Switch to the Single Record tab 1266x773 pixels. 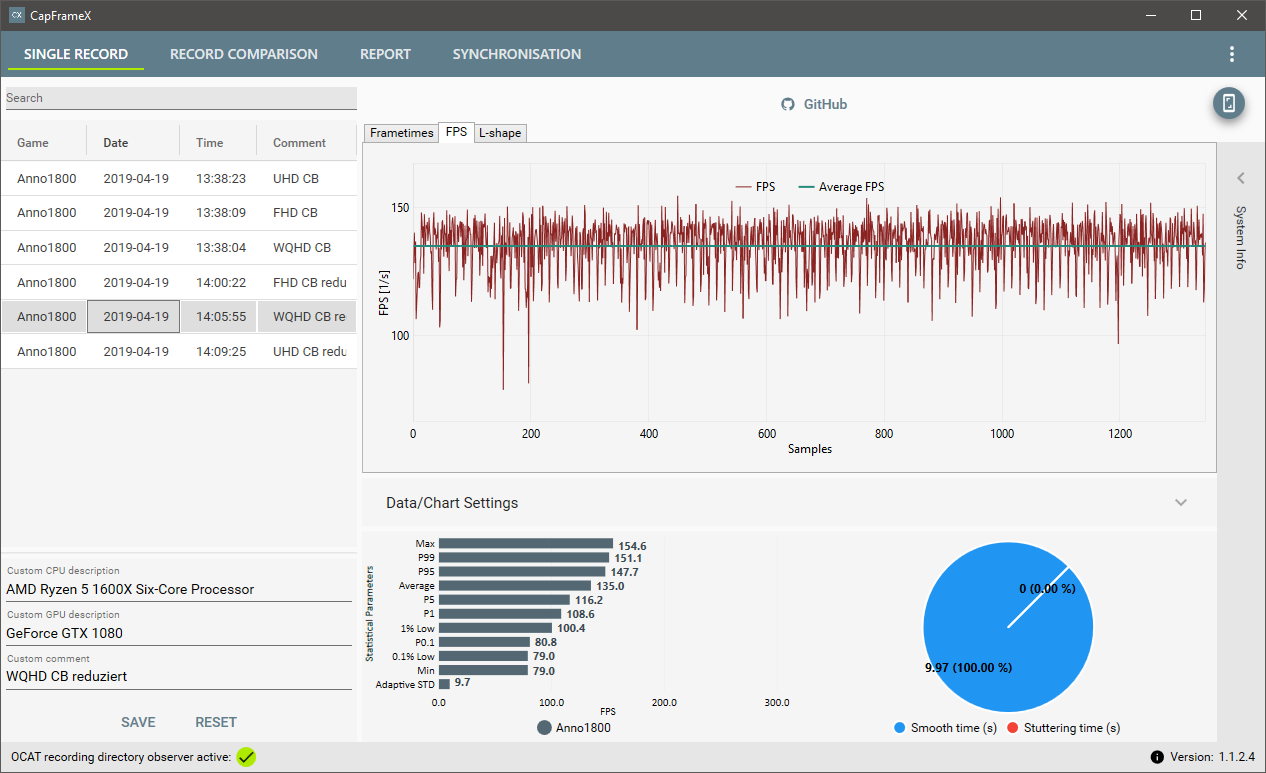coord(76,54)
